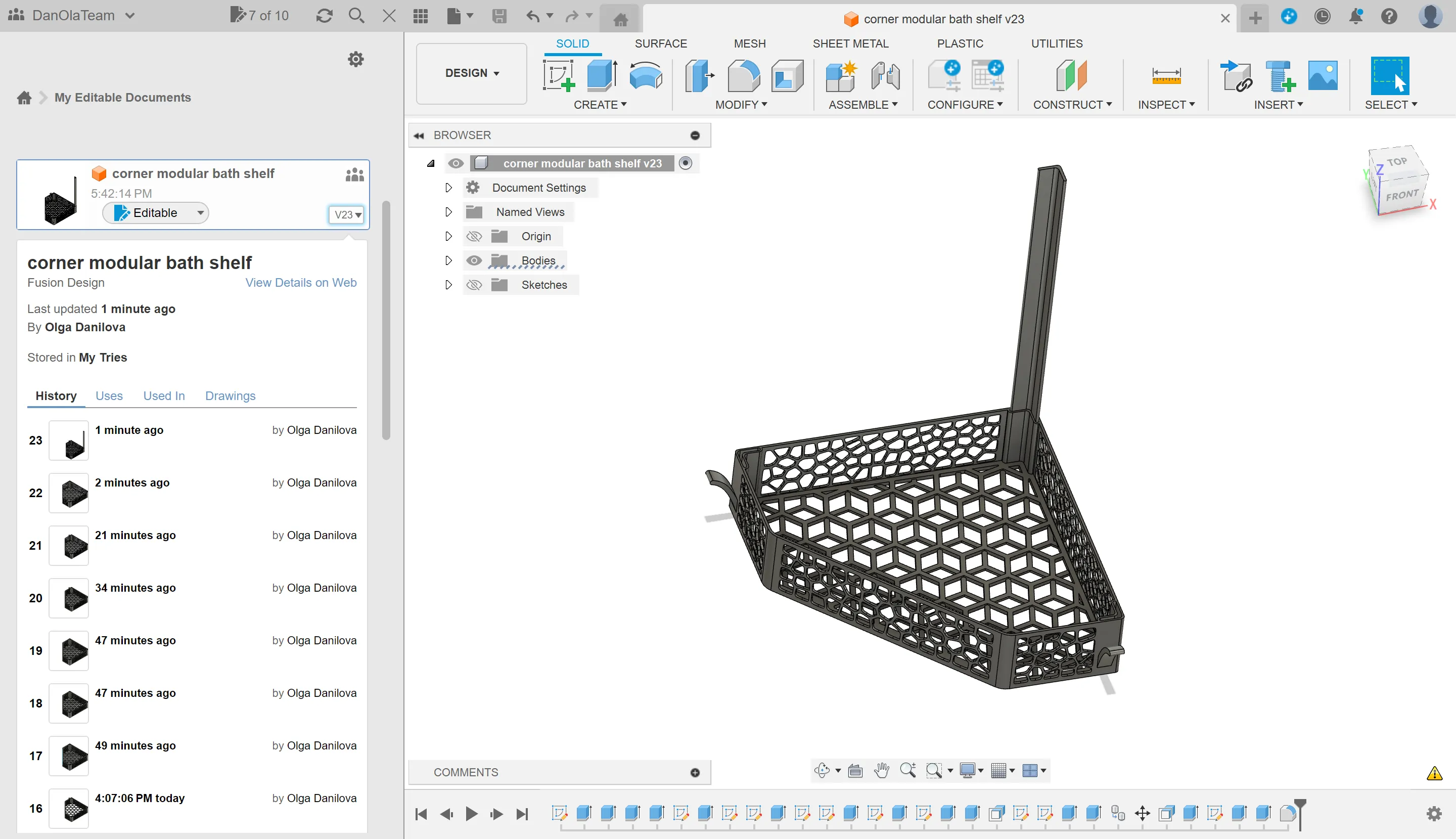This screenshot has width=1456, height=839.
Task: Expand the Document Settings node
Action: (448, 187)
